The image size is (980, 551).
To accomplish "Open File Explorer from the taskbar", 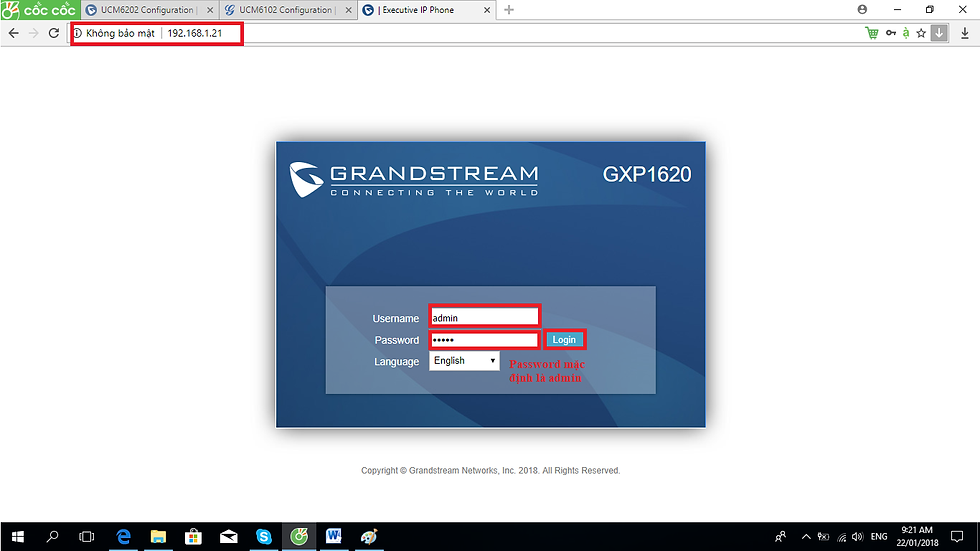I will [158, 537].
